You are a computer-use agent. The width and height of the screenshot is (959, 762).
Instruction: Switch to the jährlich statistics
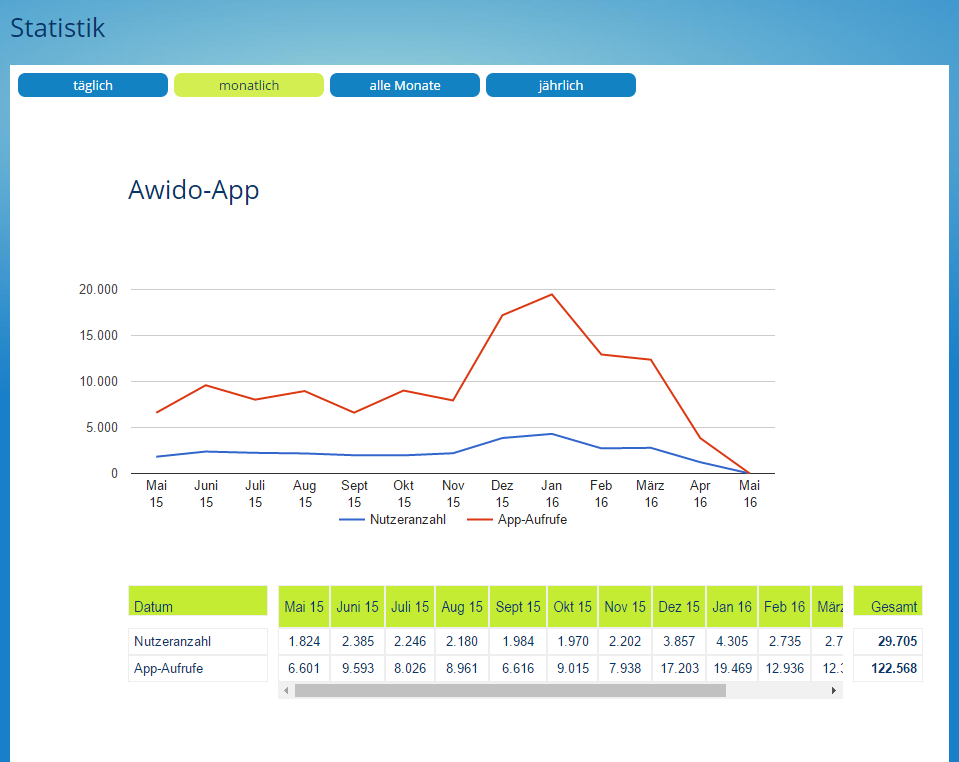coord(561,85)
